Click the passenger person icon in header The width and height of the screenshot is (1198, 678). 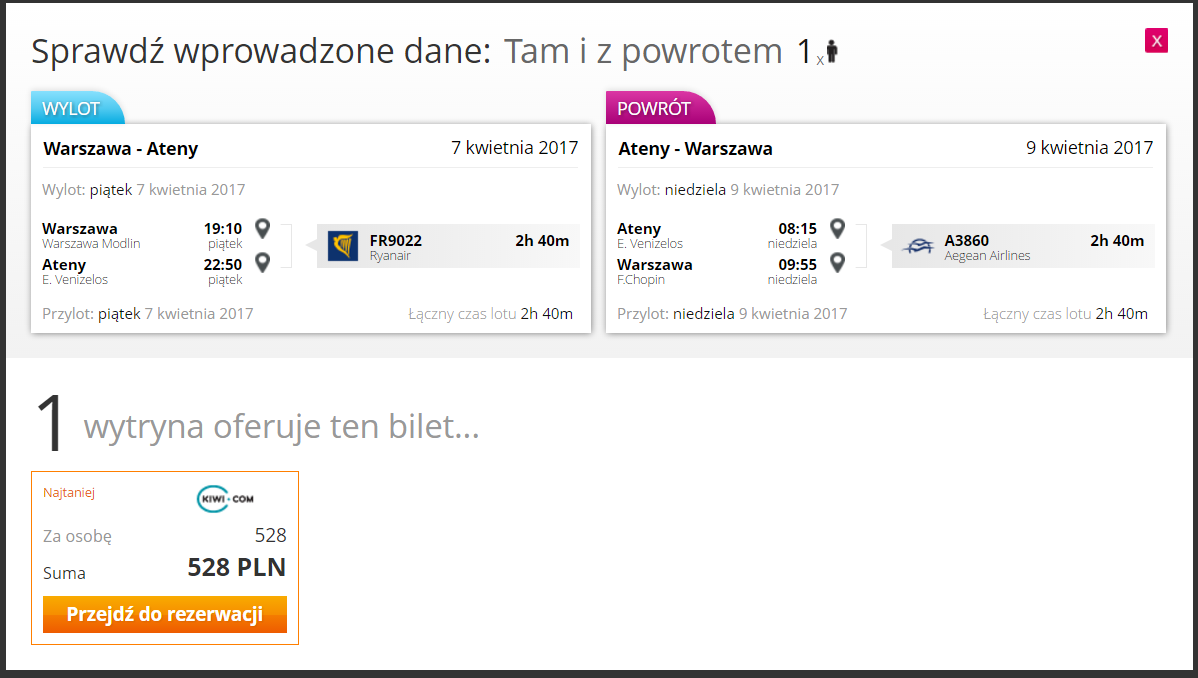pos(832,51)
